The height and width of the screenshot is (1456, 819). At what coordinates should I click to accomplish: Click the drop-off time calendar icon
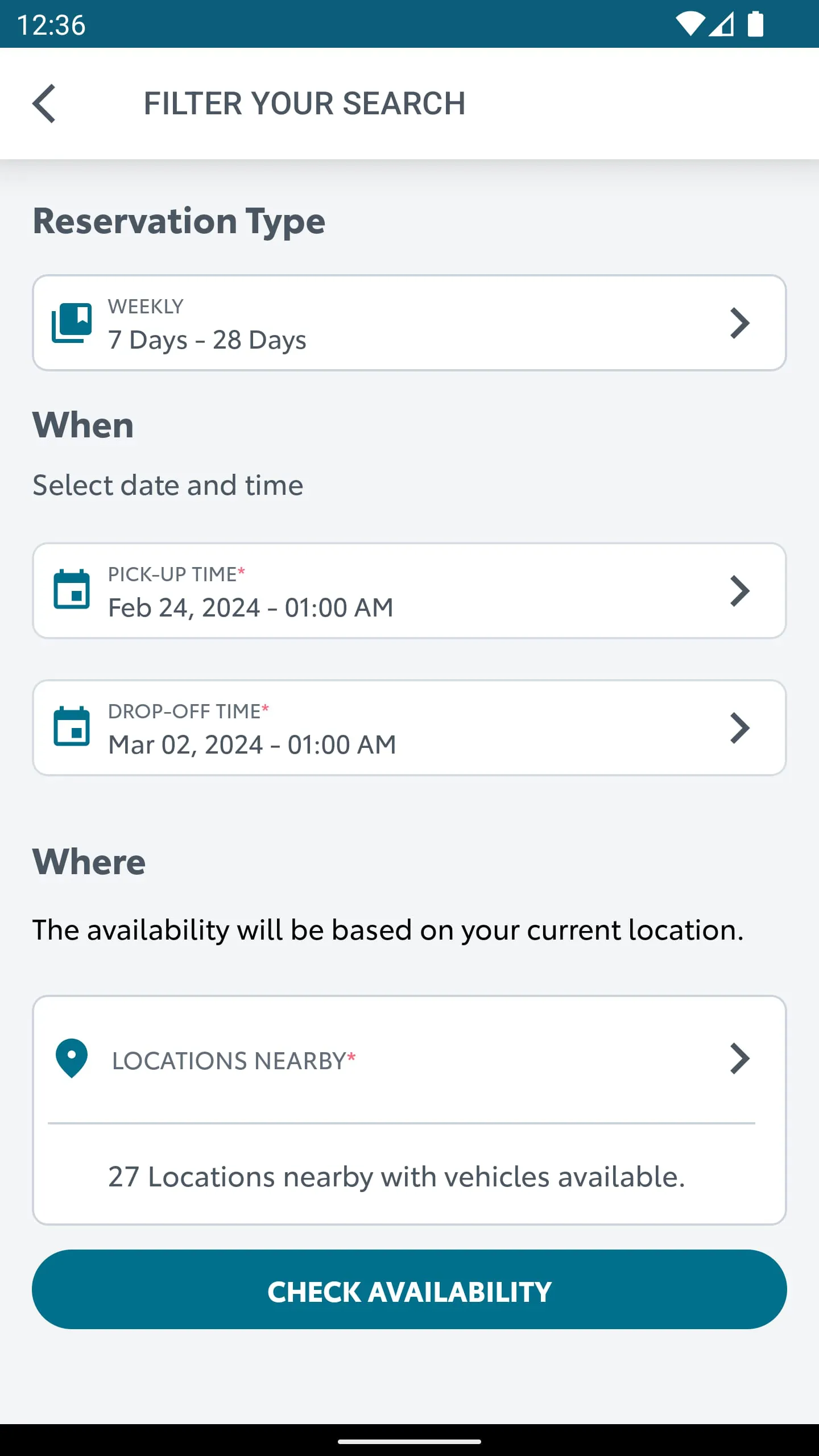[x=72, y=726]
